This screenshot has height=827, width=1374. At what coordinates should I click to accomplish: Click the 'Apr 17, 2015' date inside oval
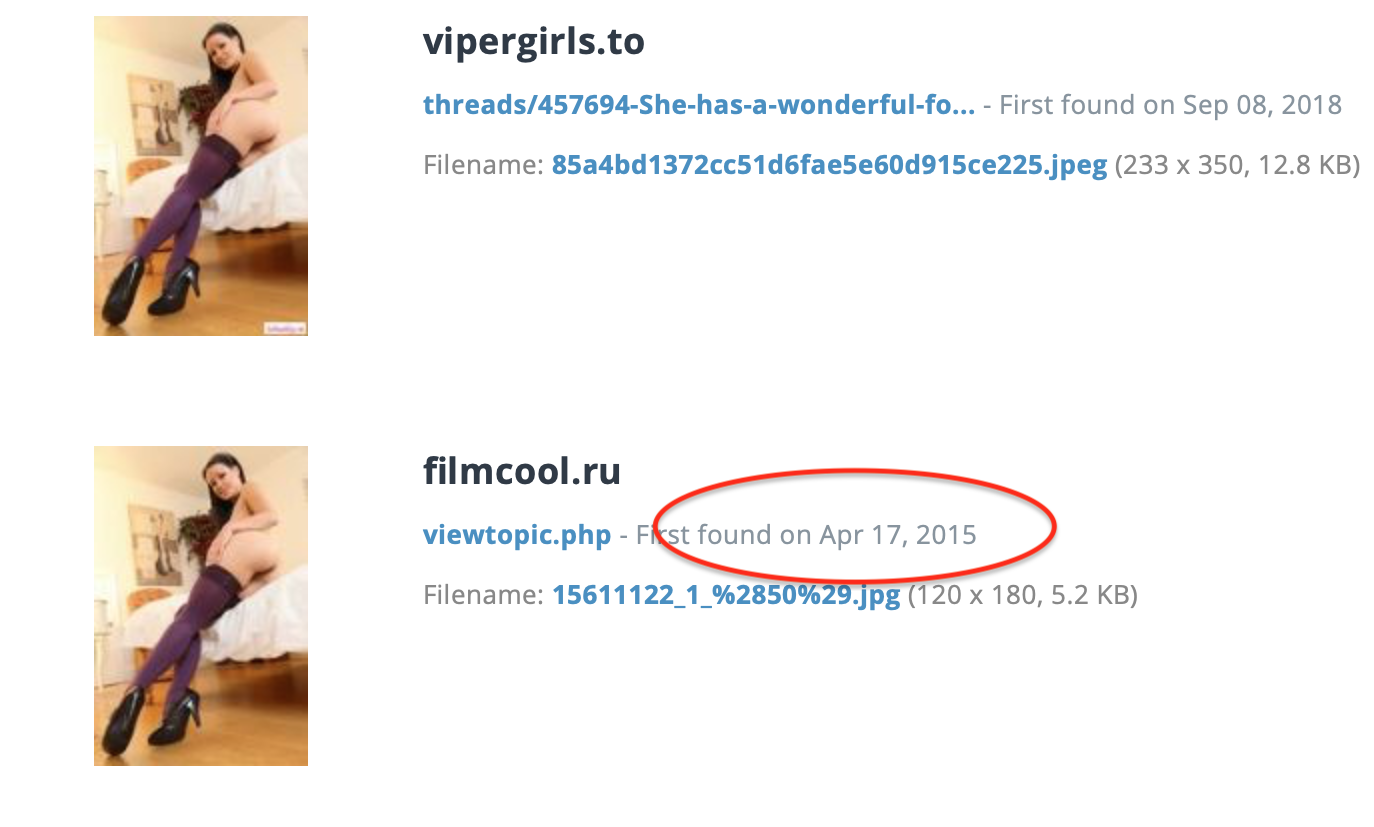tap(898, 535)
